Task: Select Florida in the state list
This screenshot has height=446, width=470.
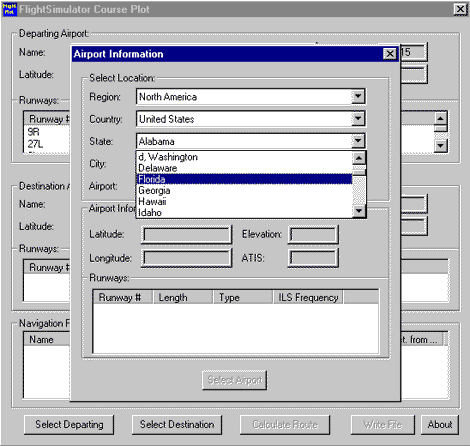Action: coord(245,179)
